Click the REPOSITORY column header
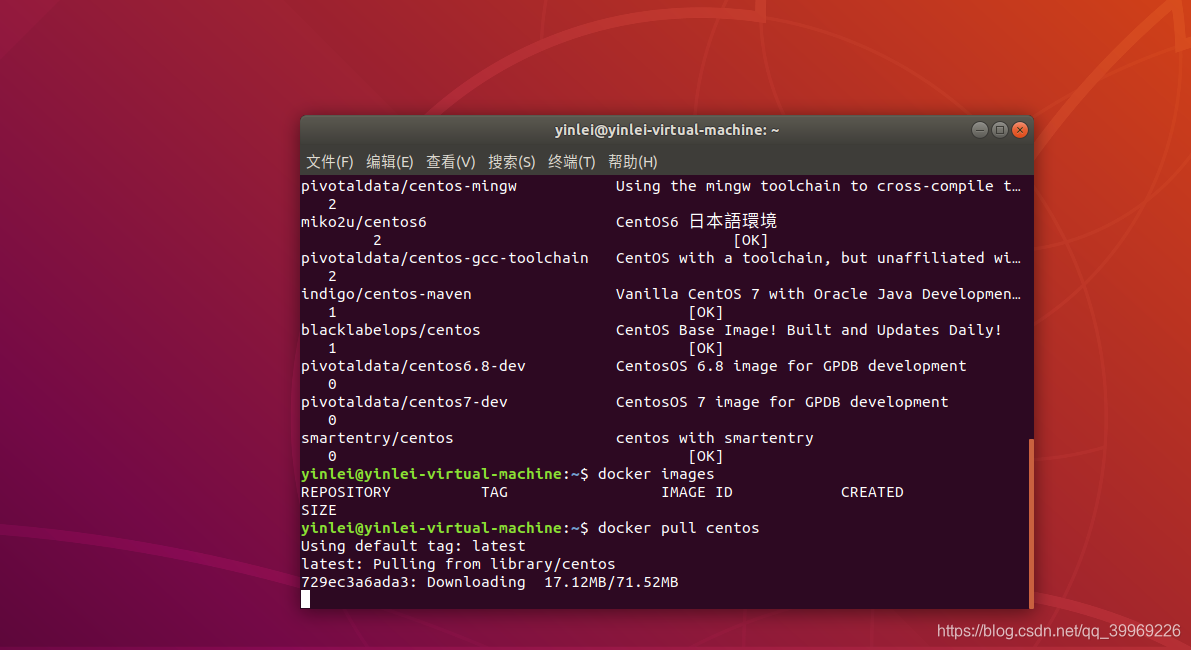1191x650 pixels. 346,492
